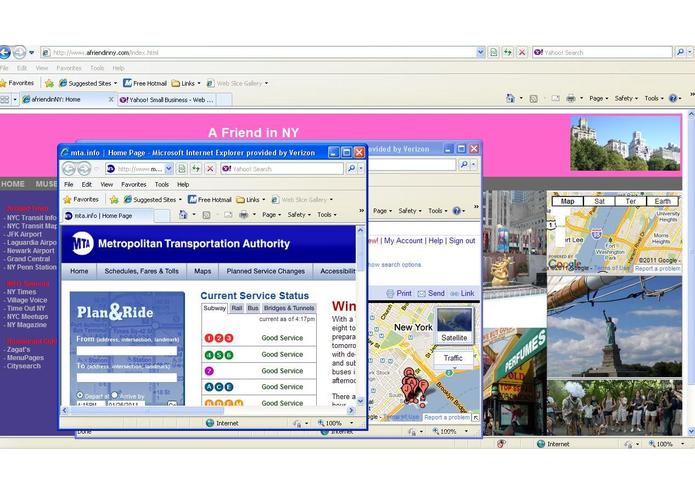Click the MTA logo on the blue banner

pyautogui.click(x=83, y=243)
